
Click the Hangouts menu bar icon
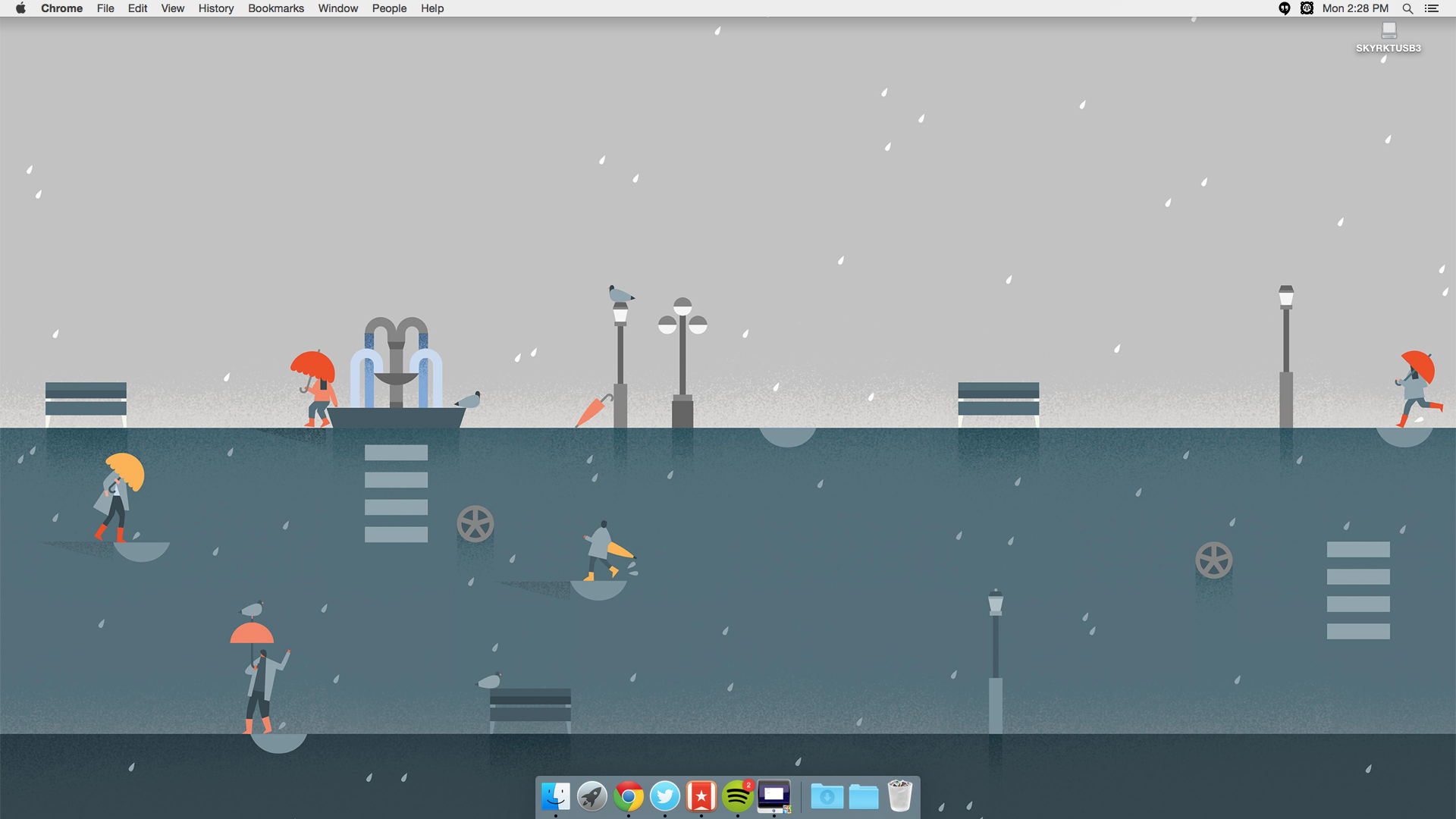tap(1285, 8)
